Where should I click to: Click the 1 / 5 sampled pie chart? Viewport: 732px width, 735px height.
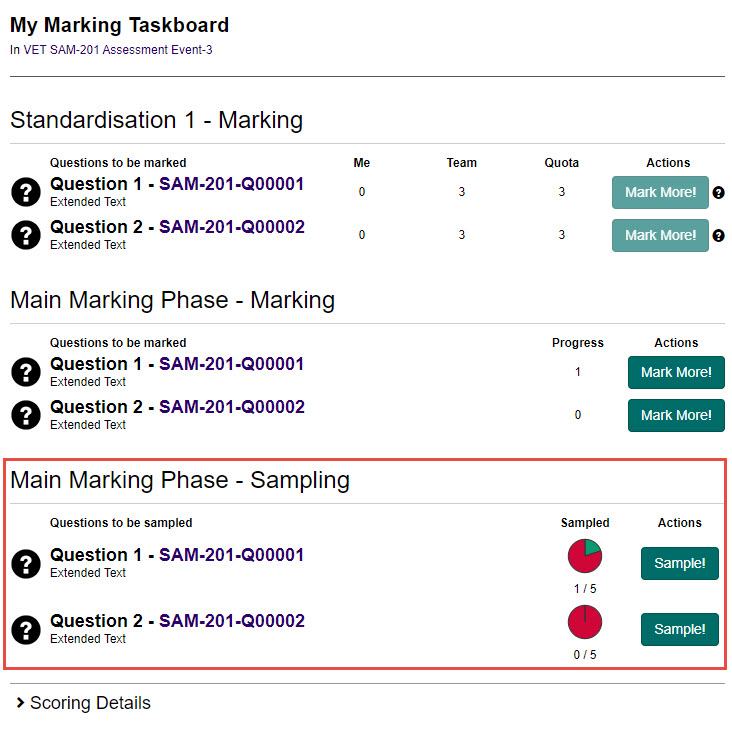pos(584,556)
